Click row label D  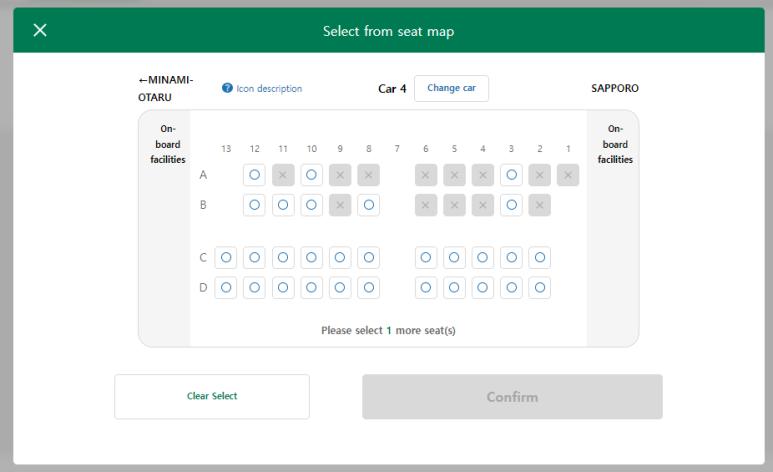click(x=203, y=288)
